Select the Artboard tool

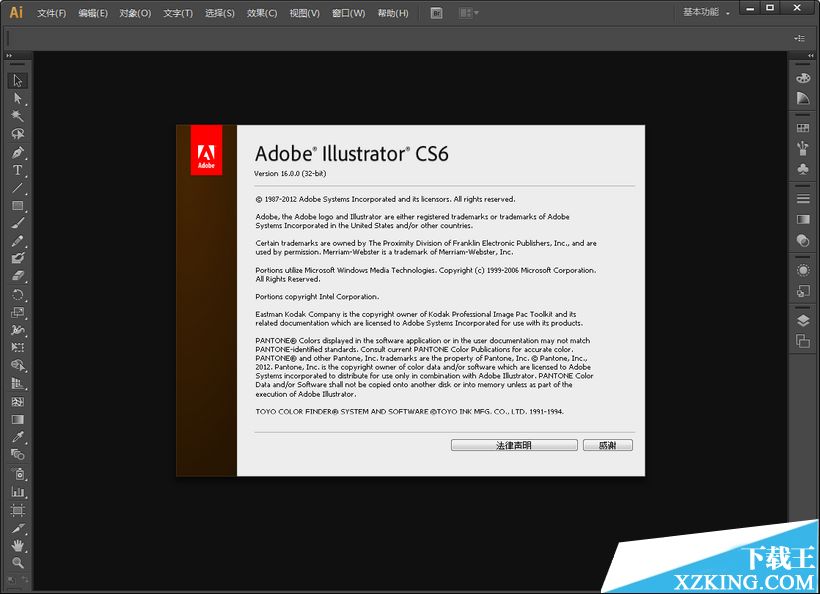[18, 510]
